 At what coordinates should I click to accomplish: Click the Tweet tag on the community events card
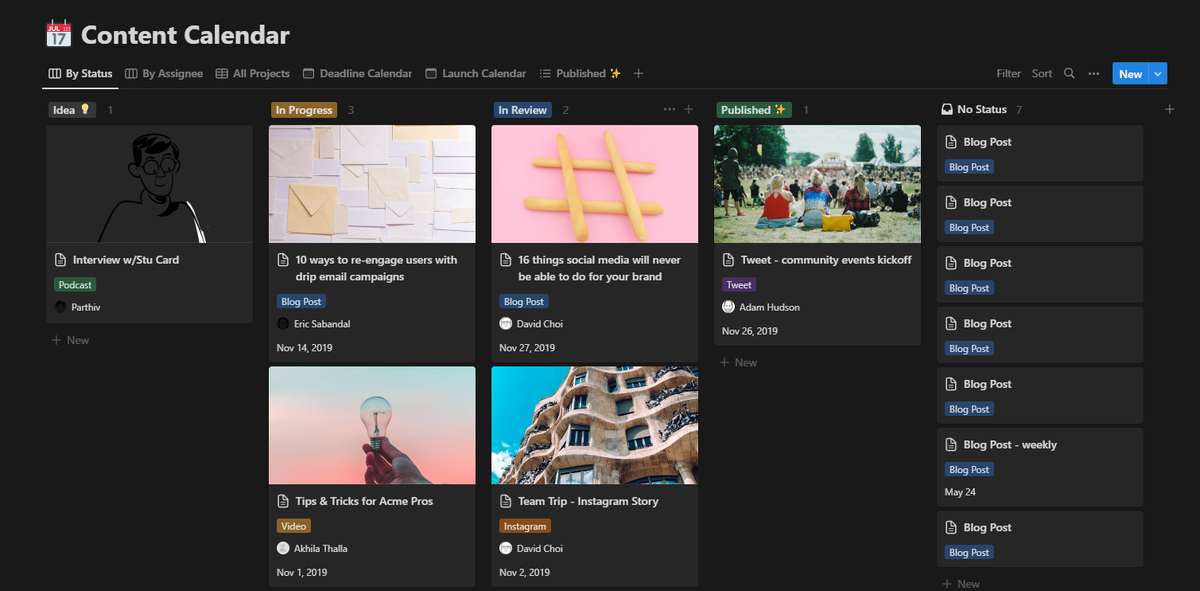739,285
